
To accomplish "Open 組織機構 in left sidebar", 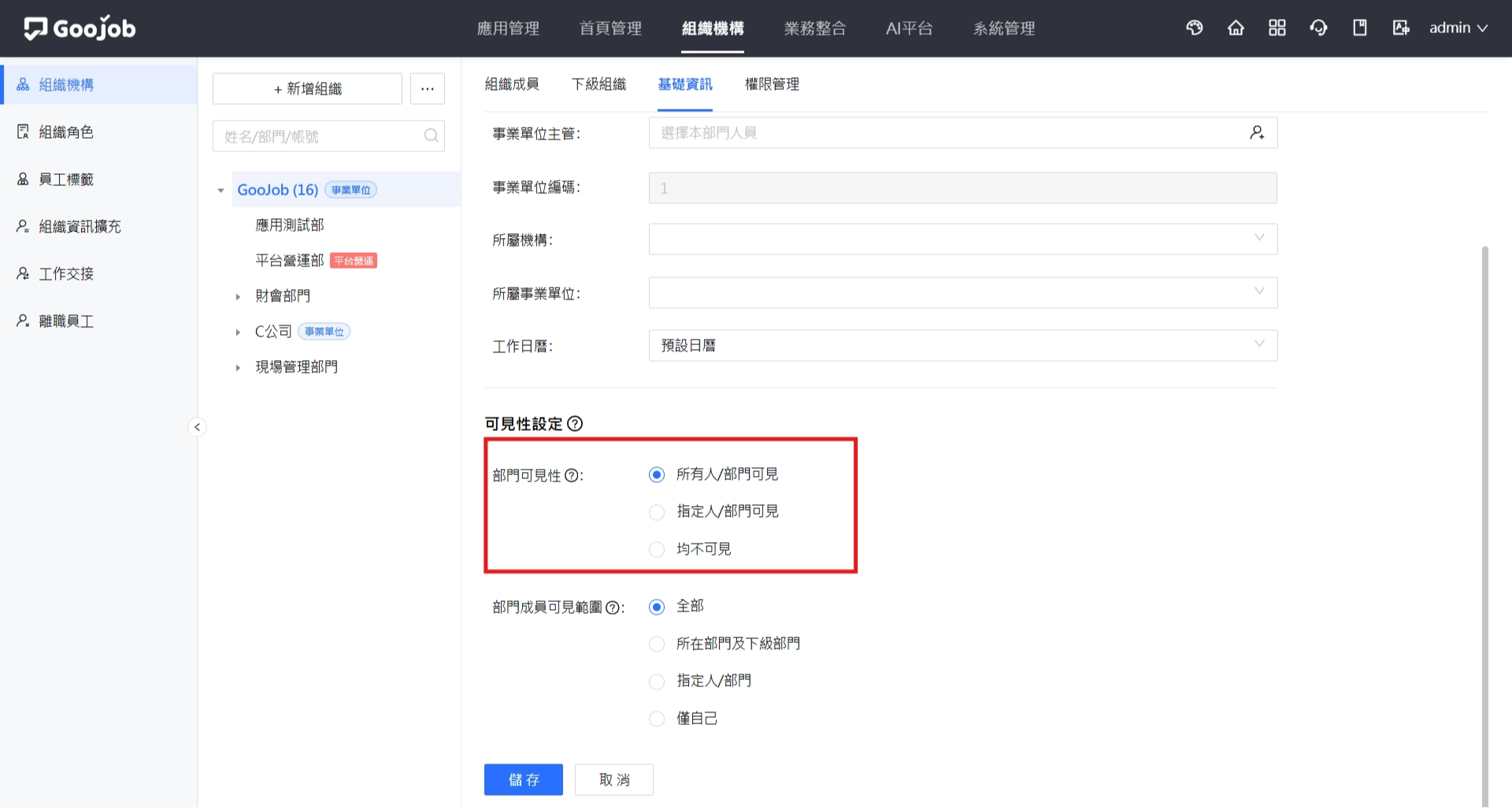I will (98, 85).
